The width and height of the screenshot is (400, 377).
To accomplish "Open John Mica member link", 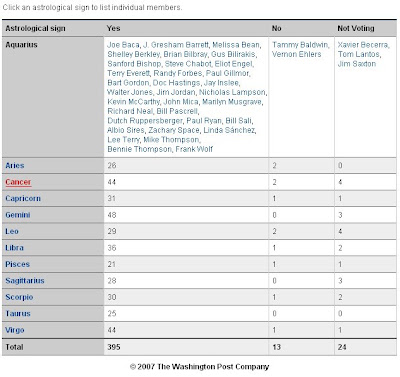I will (x=181, y=102).
